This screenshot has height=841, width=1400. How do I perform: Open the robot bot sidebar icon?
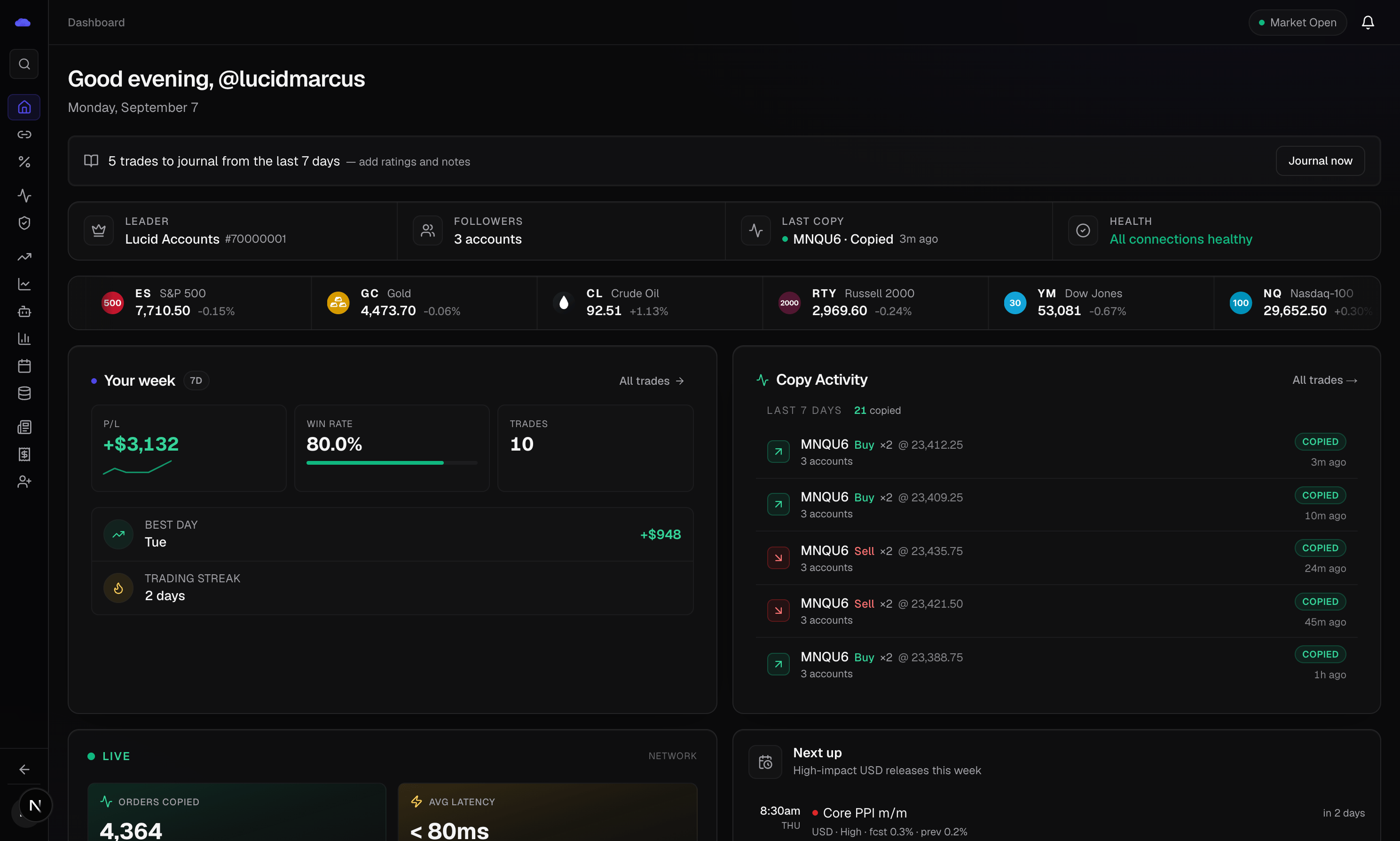click(24, 311)
